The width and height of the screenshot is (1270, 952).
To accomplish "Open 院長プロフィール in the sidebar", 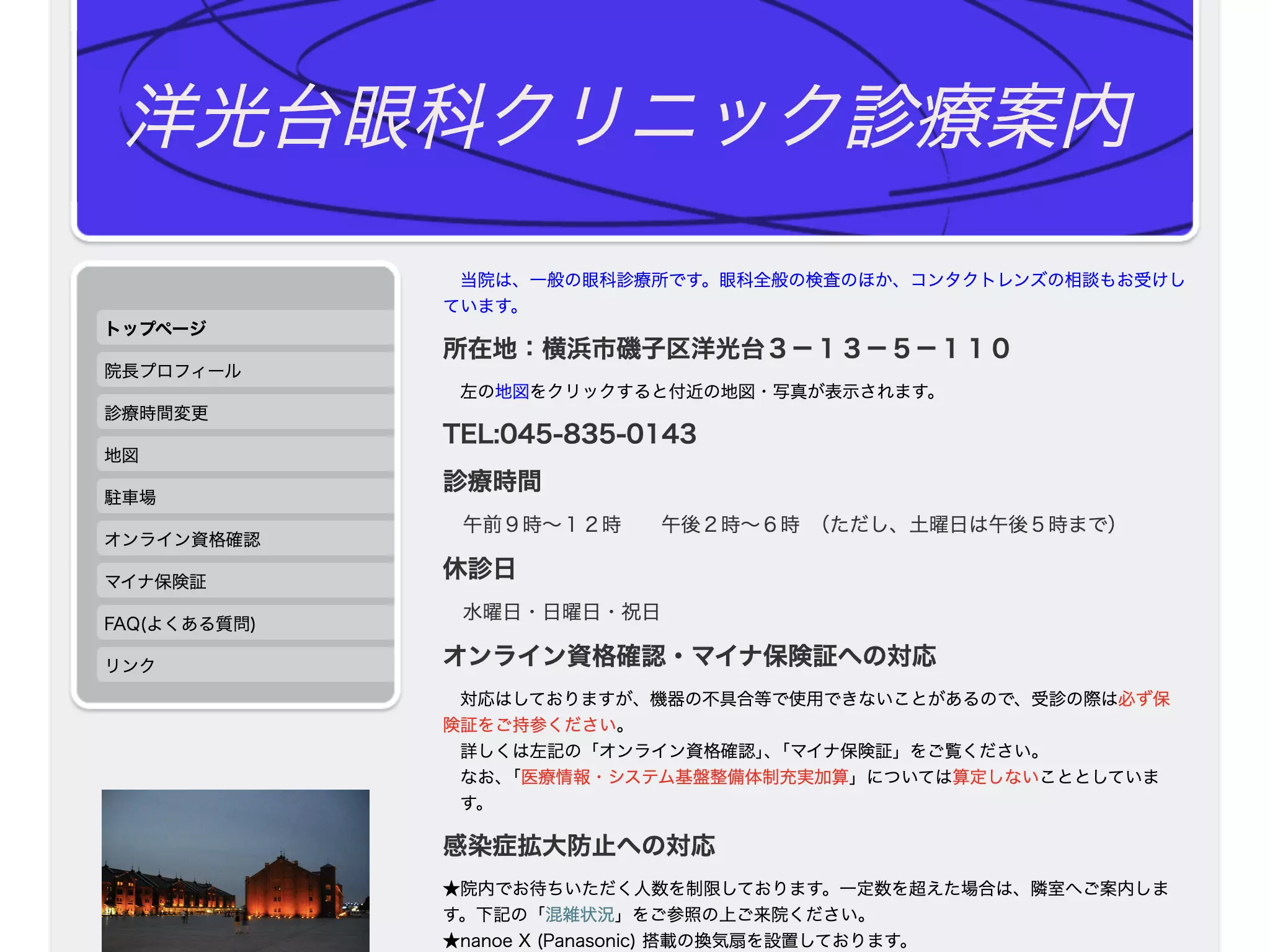I will click(x=246, y=370).
